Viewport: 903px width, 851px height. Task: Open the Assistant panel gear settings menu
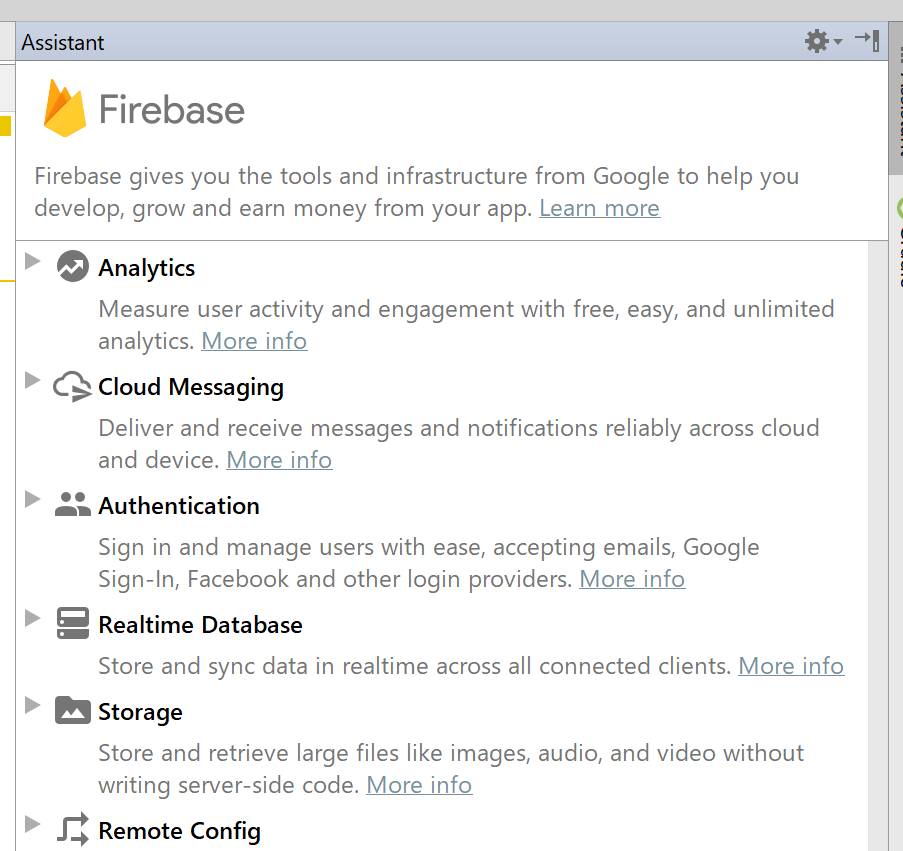(x=823, y=41)
